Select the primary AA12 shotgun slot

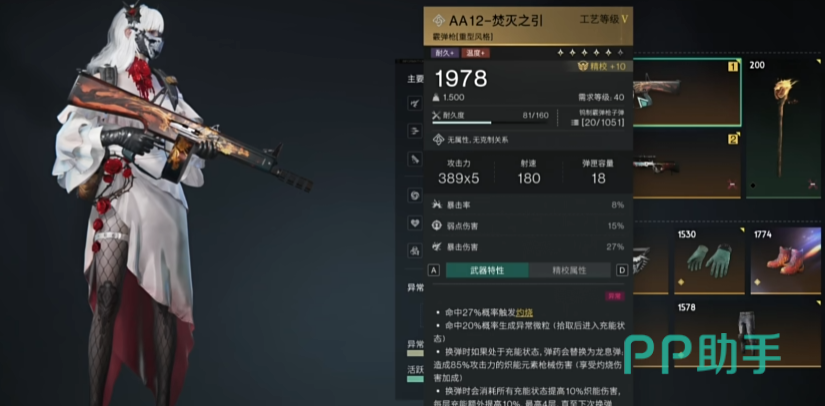(687, 93)
